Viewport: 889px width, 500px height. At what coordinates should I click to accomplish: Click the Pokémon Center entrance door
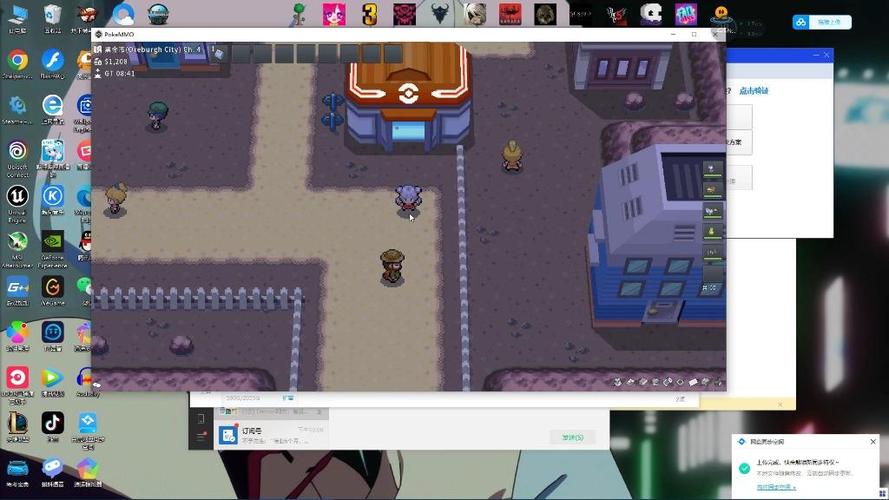408,132
